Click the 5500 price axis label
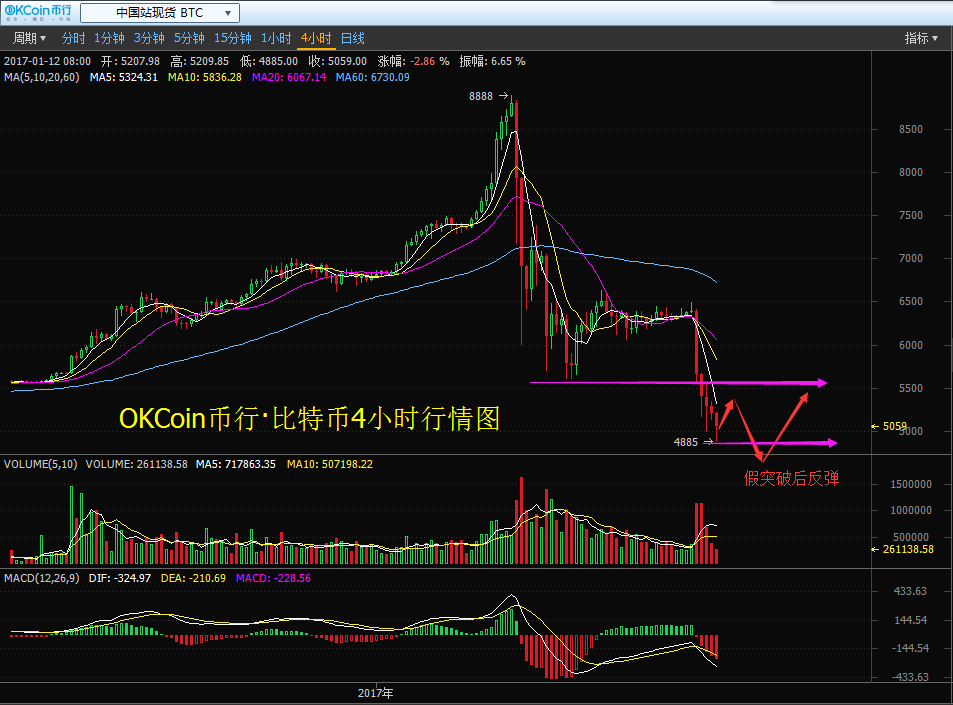 (x=910, y=388)
